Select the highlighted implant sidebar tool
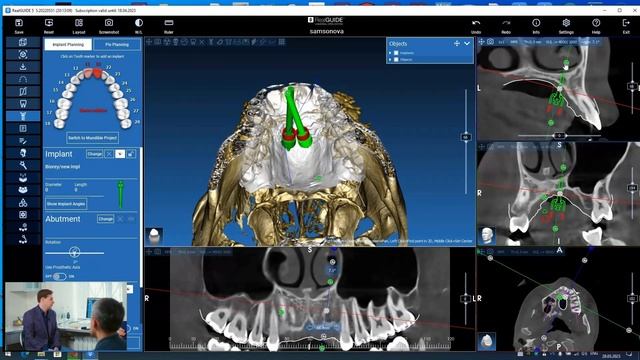Viewport: 640px width, 360px height. coord(23,116)
